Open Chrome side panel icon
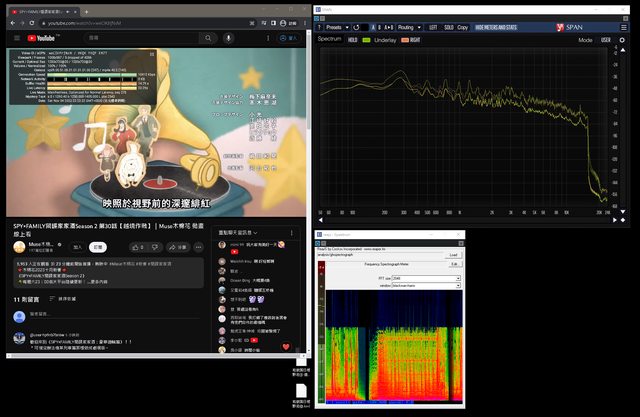This screenshot has width=640, height=417. pos(273,23)
